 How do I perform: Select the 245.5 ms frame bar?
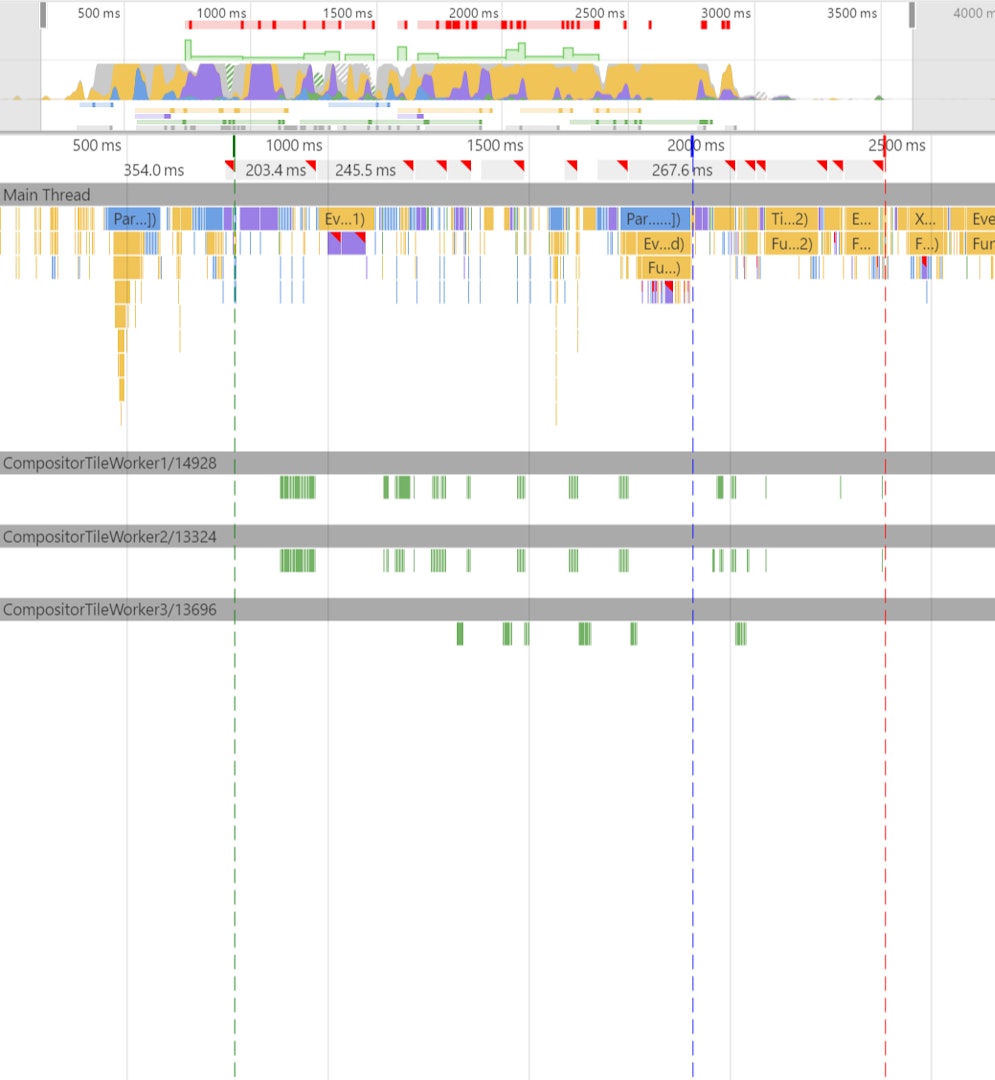pos(365,170)
